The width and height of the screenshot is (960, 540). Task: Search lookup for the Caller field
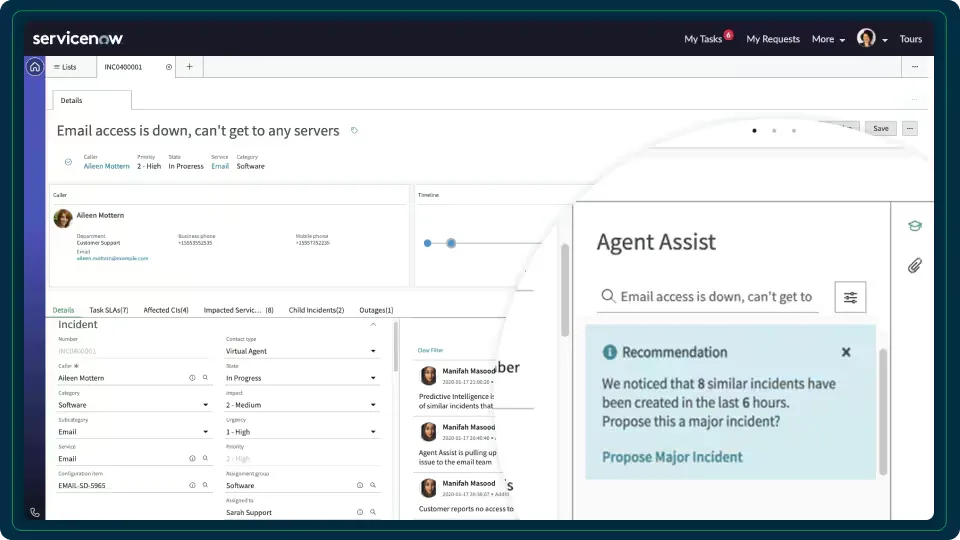click(x=205, y=378)
